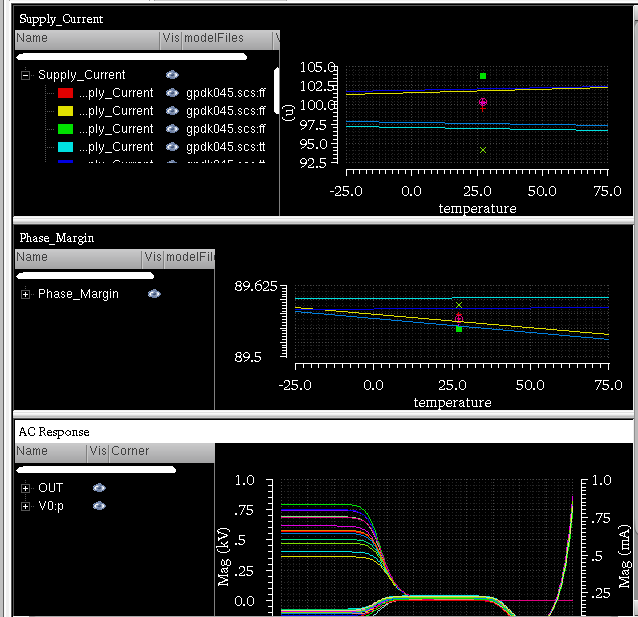Expand the V0:p signal node
Image resolution: width=638 pixels, height=617 pixels.
pos(25,506)
